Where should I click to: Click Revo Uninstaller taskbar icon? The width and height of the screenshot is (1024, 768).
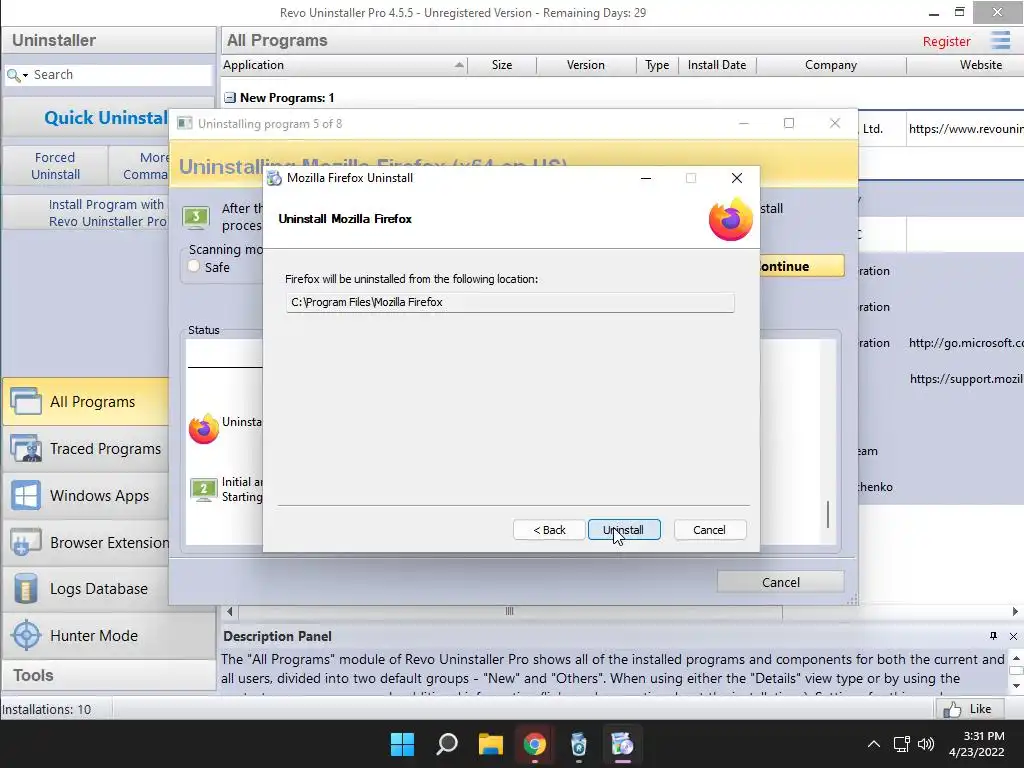tap(579, 744)
